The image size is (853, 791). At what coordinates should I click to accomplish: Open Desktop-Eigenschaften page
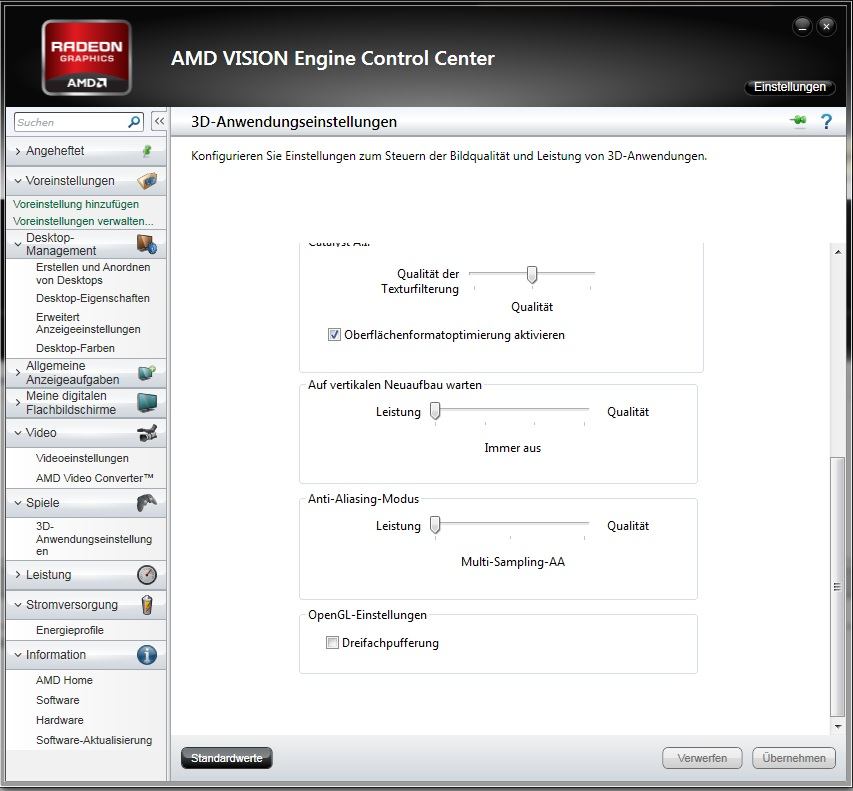[x=92, y=298]
